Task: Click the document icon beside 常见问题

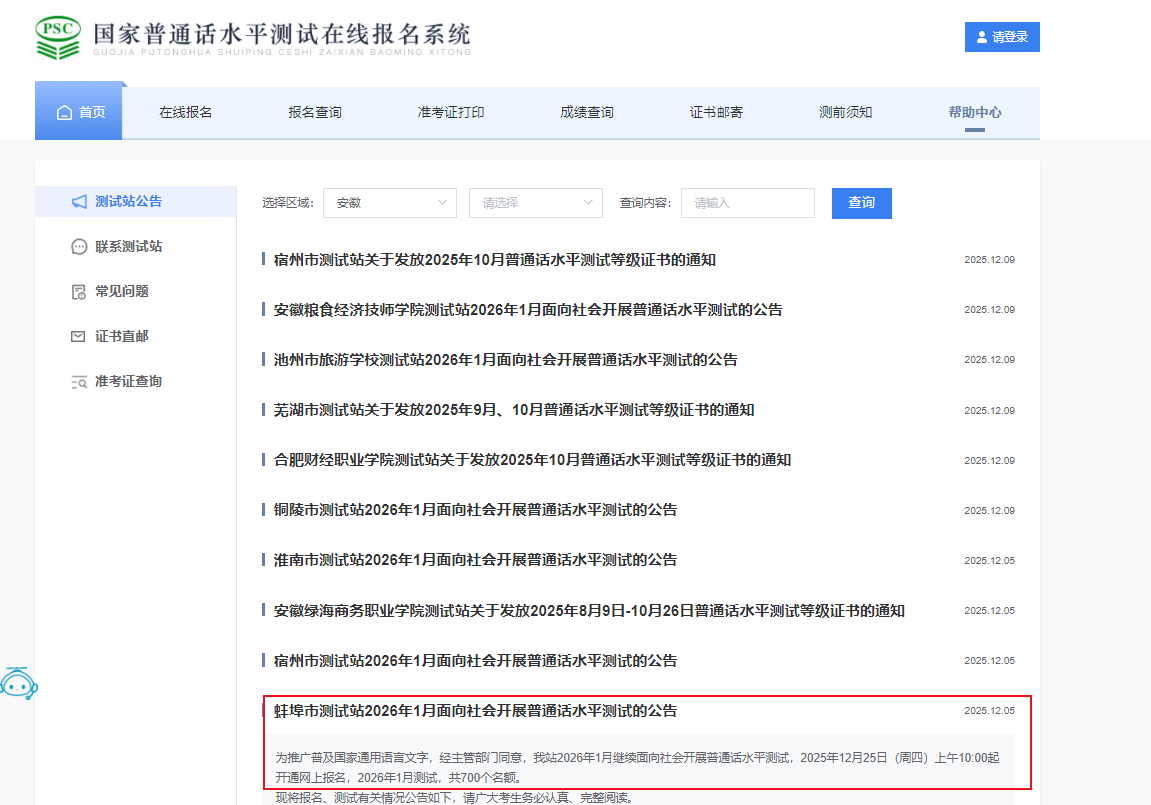Action: click(x=79, y=292)
